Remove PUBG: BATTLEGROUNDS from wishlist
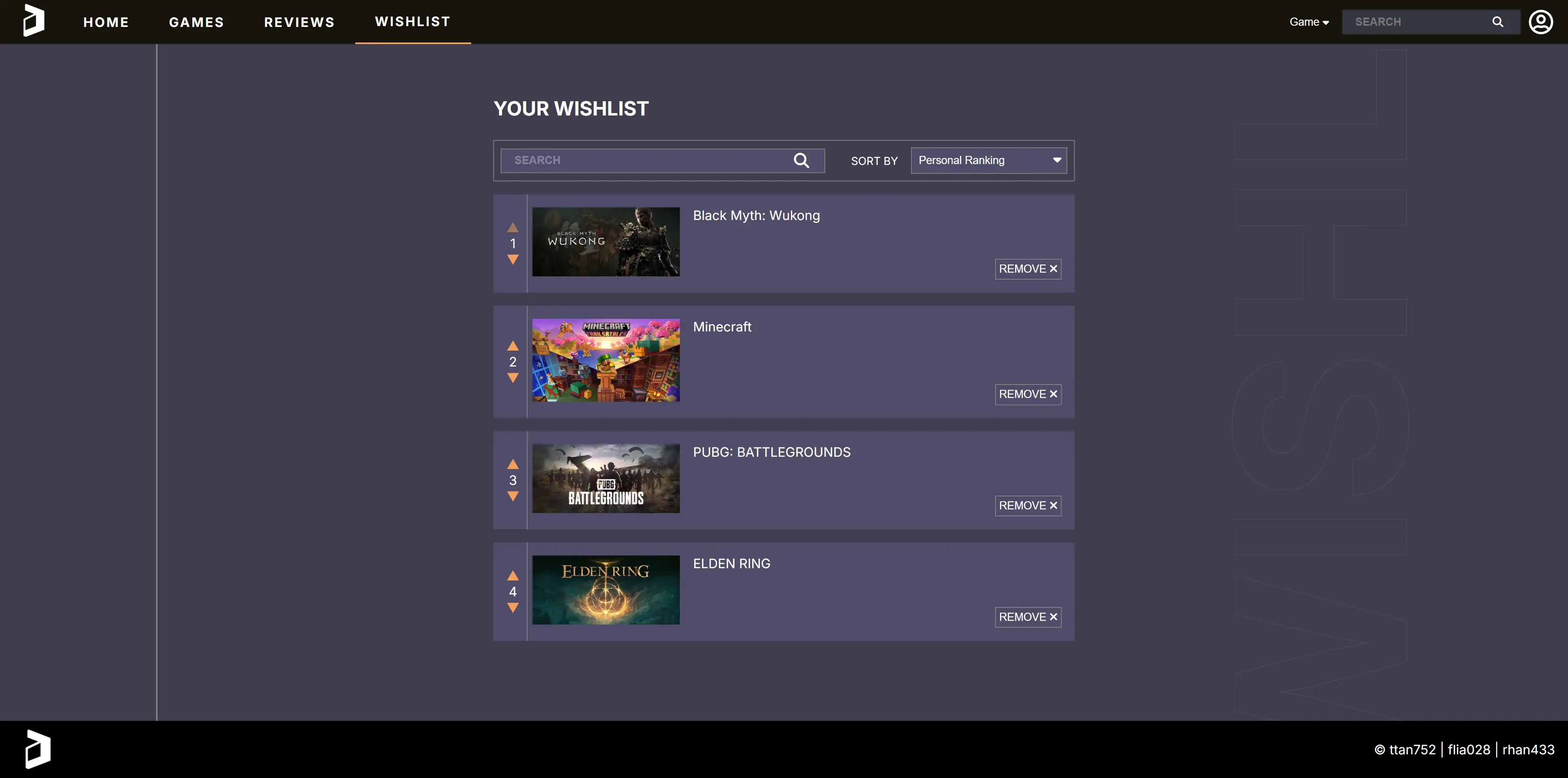 (x=1028, y=505)
